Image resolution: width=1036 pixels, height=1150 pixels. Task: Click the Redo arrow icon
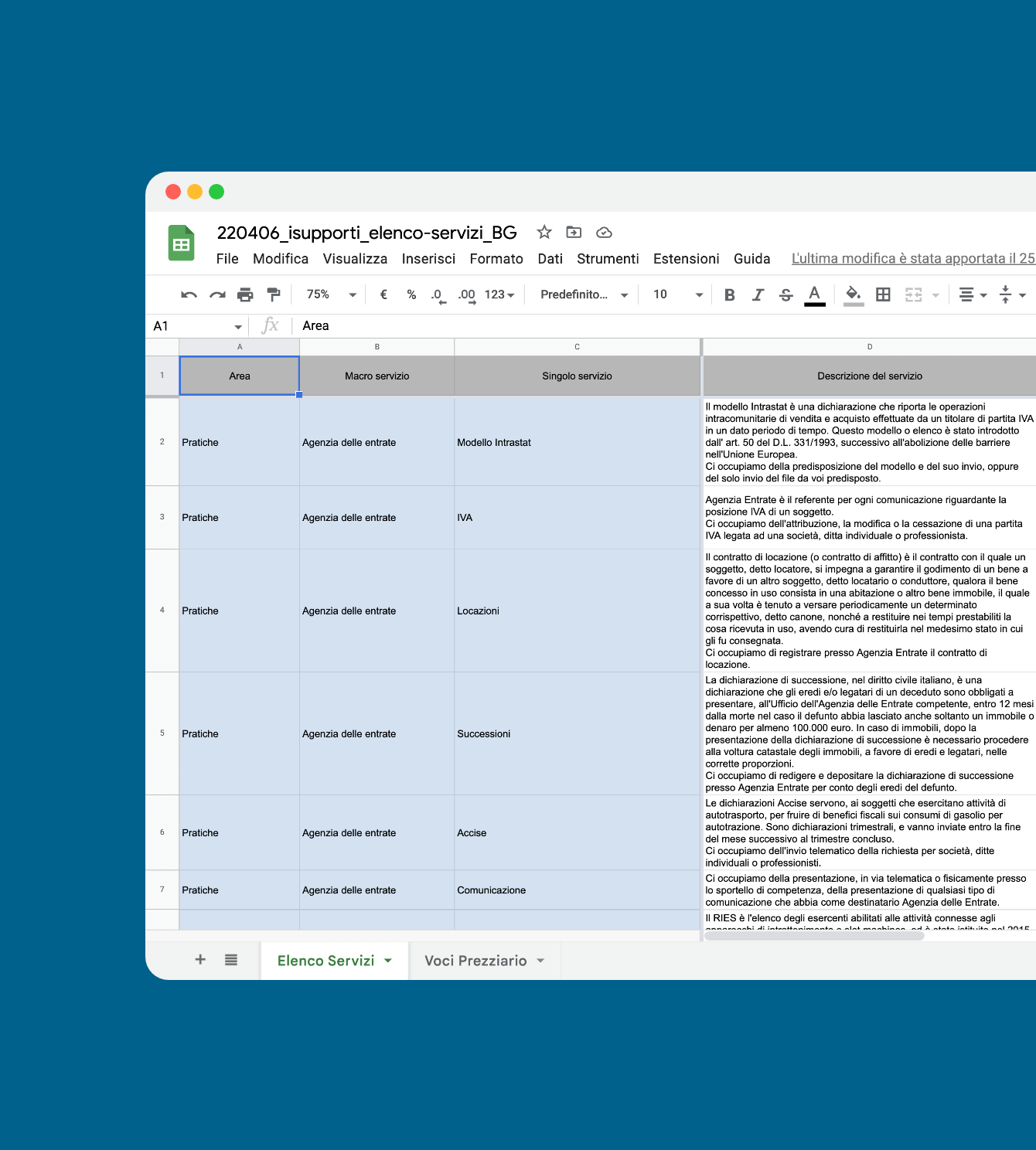tap(217, 294)
